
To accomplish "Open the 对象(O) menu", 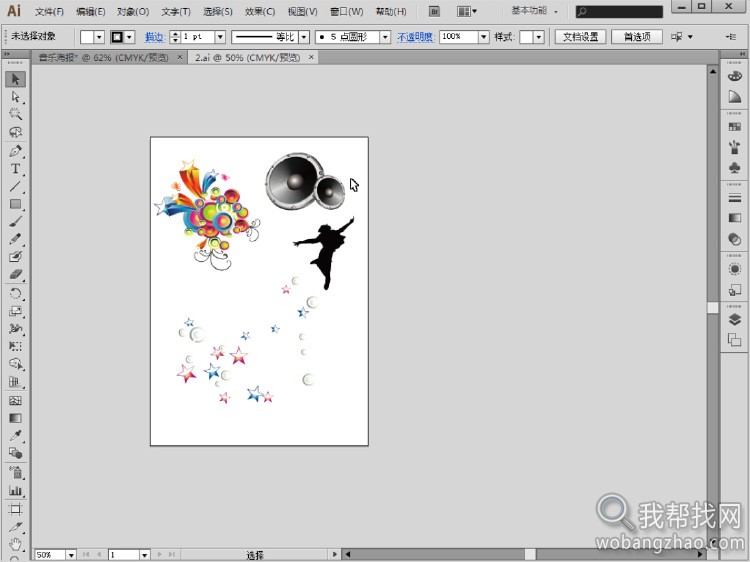I will pyautogui.click(x=133, y=11).
